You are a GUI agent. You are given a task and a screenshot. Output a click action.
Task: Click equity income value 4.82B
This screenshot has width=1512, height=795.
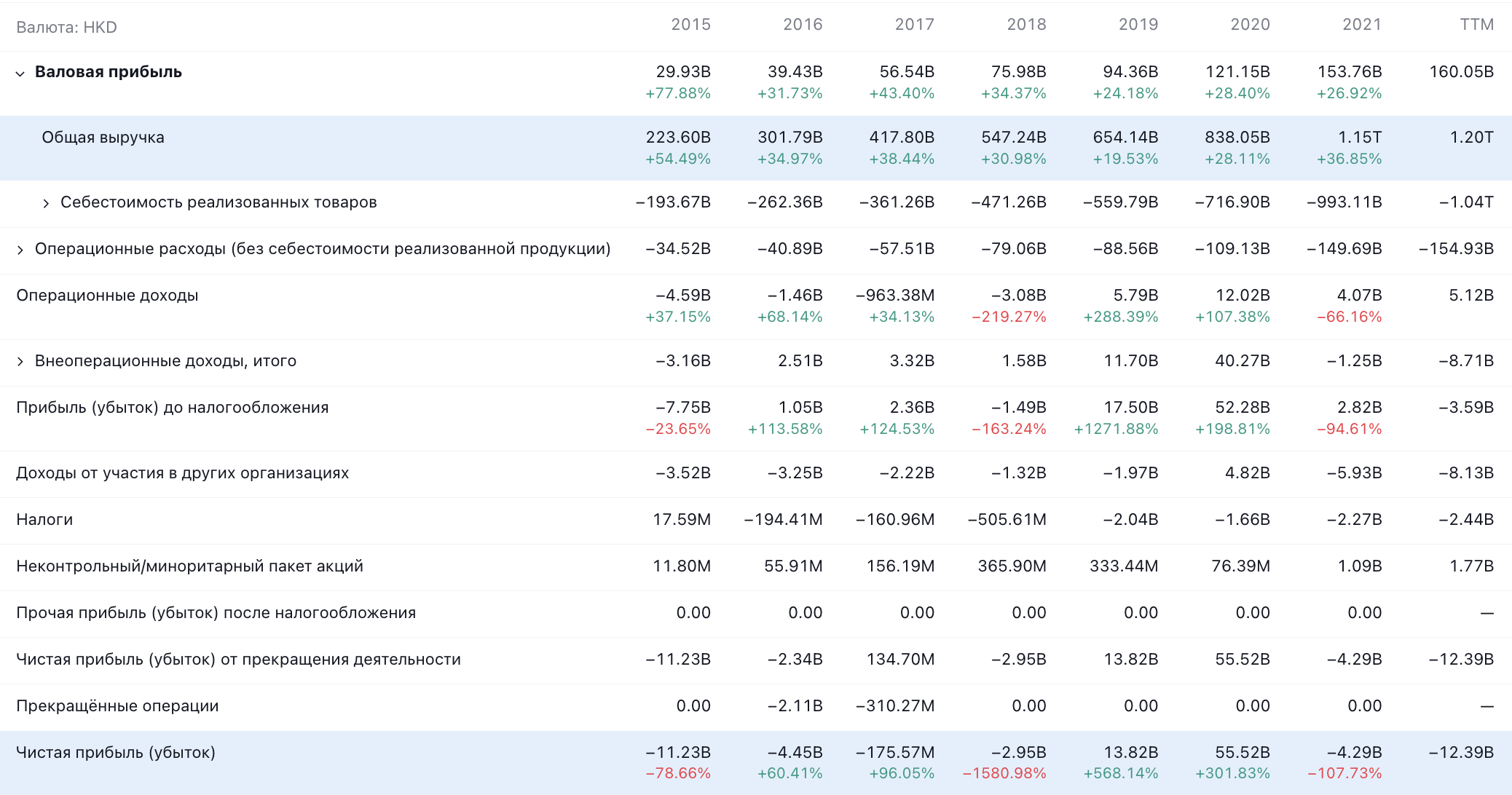(1248, 473)
